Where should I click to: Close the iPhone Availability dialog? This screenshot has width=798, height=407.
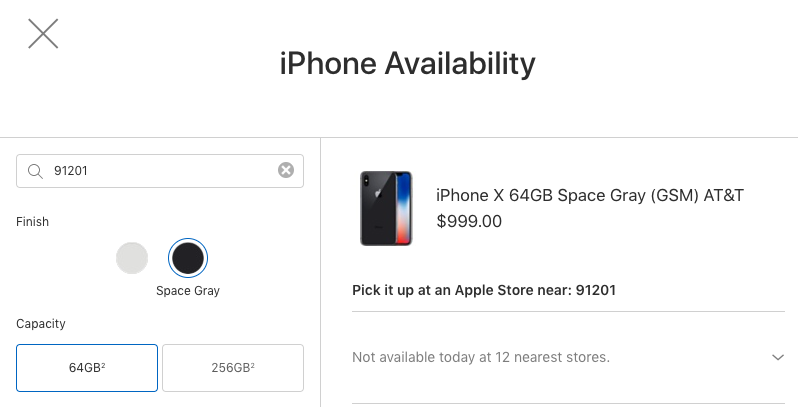pyautogui.click(x=43, y=34)
